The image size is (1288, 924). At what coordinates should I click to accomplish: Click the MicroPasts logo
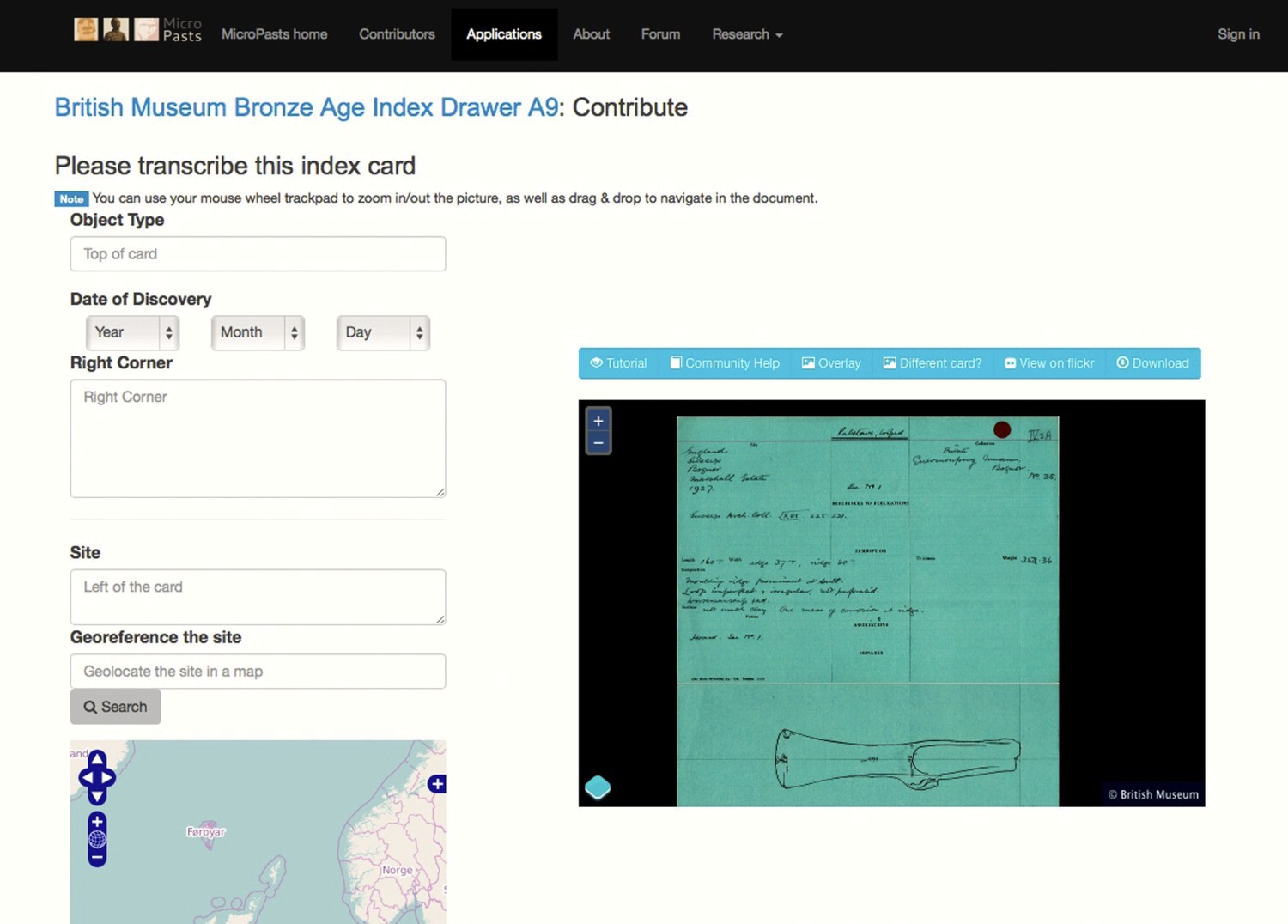[x=138, y=30]
